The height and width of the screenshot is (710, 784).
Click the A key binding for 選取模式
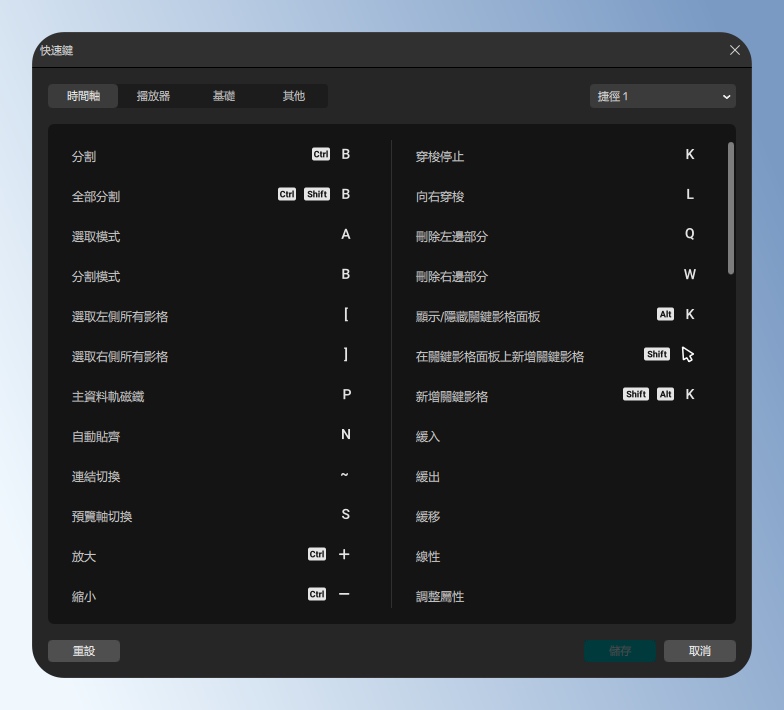click(345, 235)
